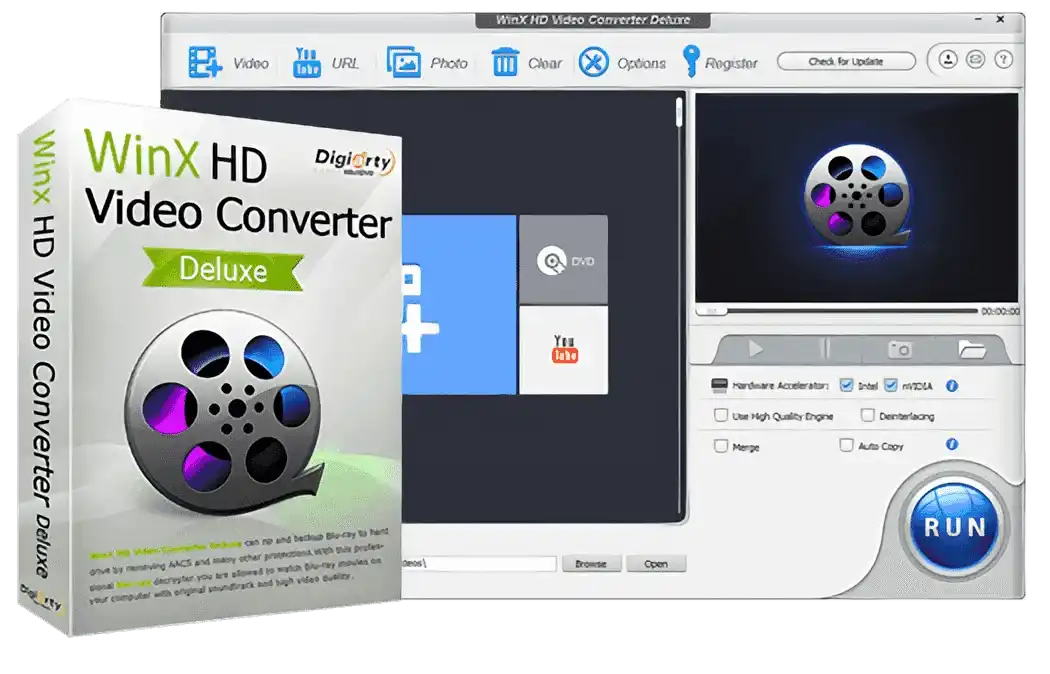Click the Photo toolbar label
Viewport: 1050px width, 674px height.
click(x=449, y=63)
